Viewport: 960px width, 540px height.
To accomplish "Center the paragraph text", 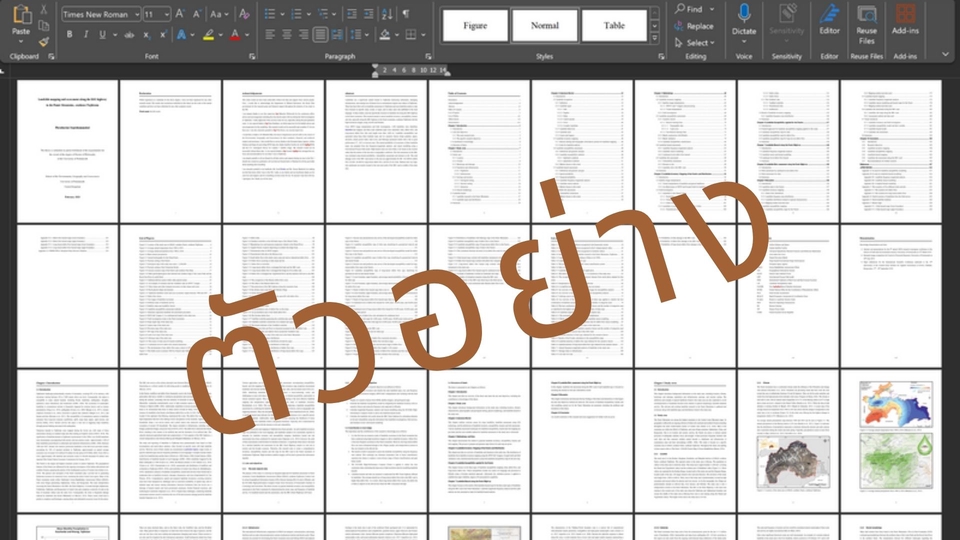I will tap(287, 35).
